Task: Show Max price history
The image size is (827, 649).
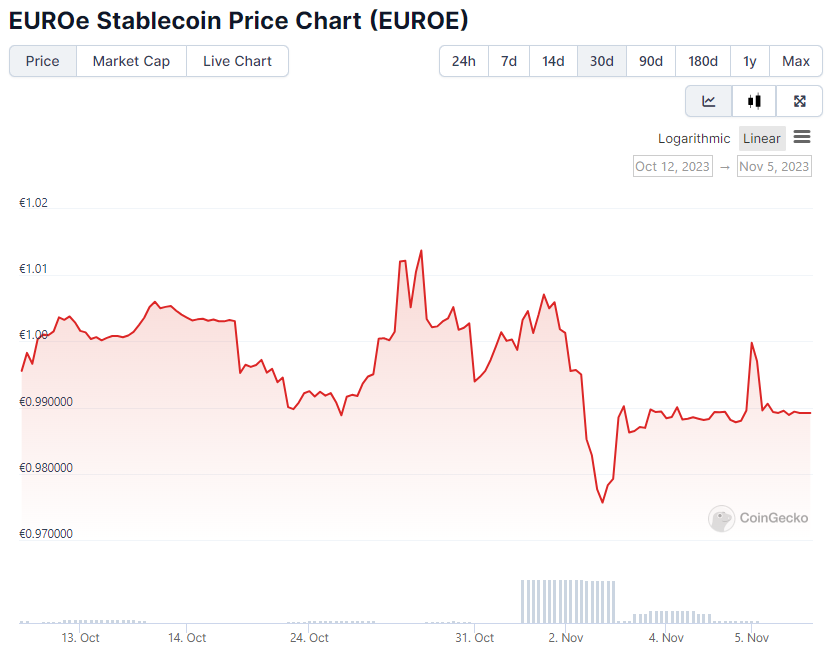Action: [x=796, y=61]
